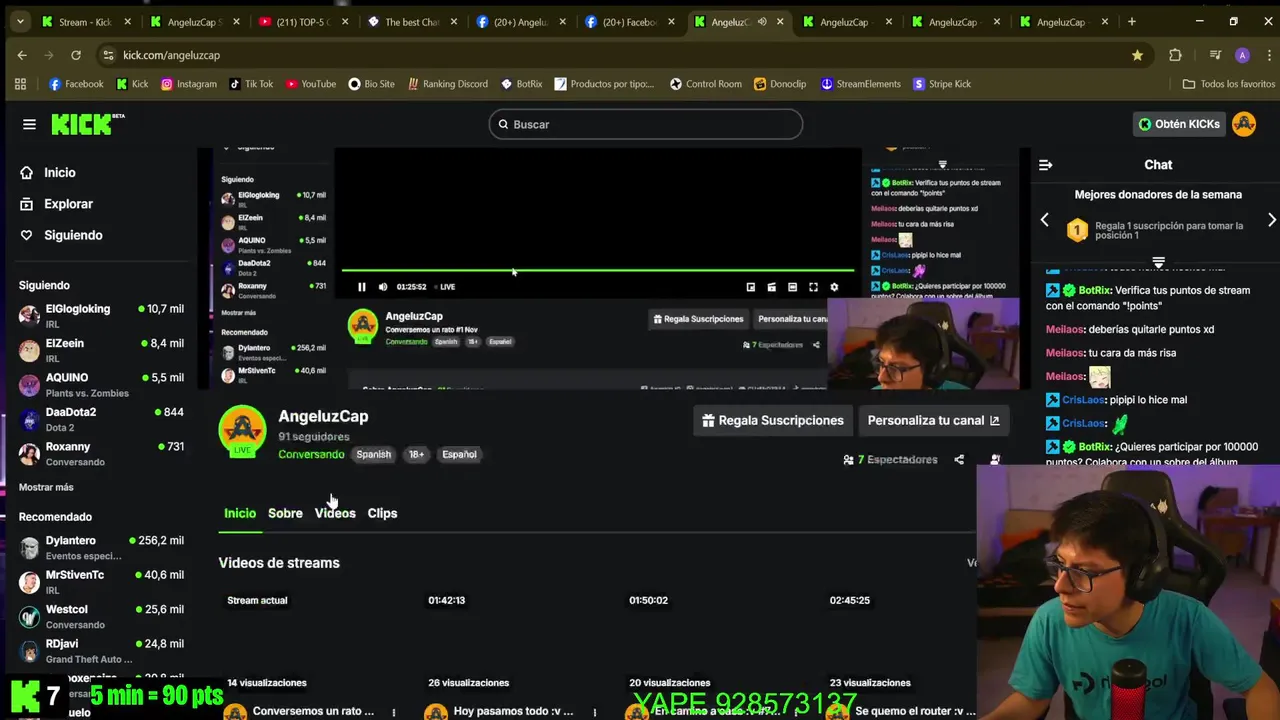Open DaaDota2 channel in Siguiendo list

[100, 419]
